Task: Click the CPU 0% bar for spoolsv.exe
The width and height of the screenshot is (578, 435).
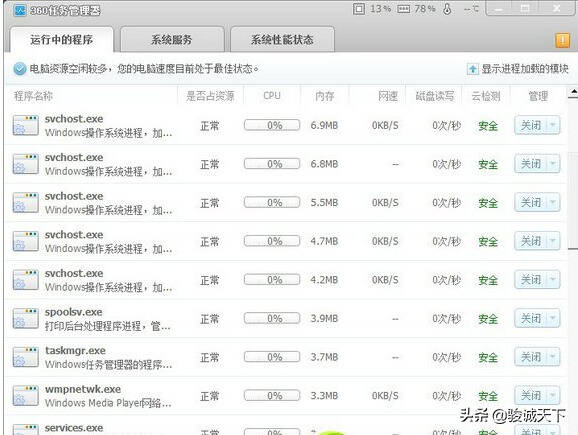Action: tap(272, 318)
